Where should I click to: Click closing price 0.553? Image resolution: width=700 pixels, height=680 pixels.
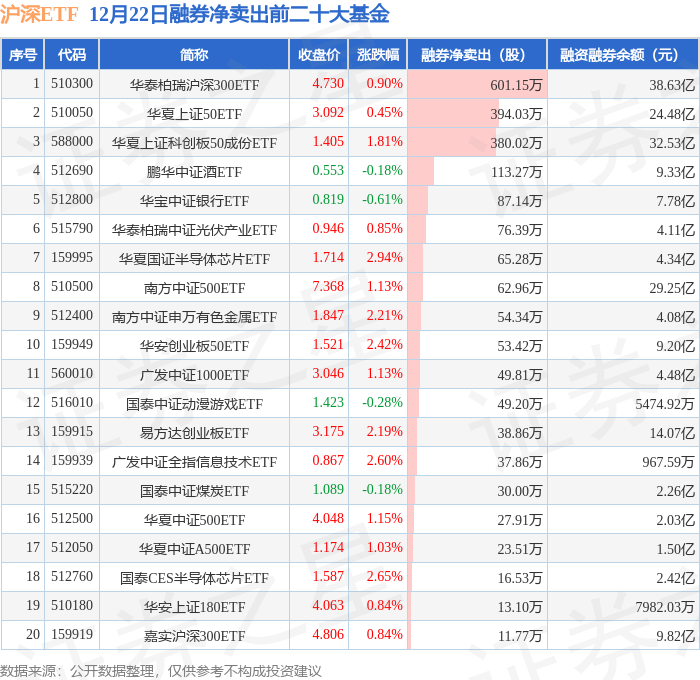pos(328,171)
